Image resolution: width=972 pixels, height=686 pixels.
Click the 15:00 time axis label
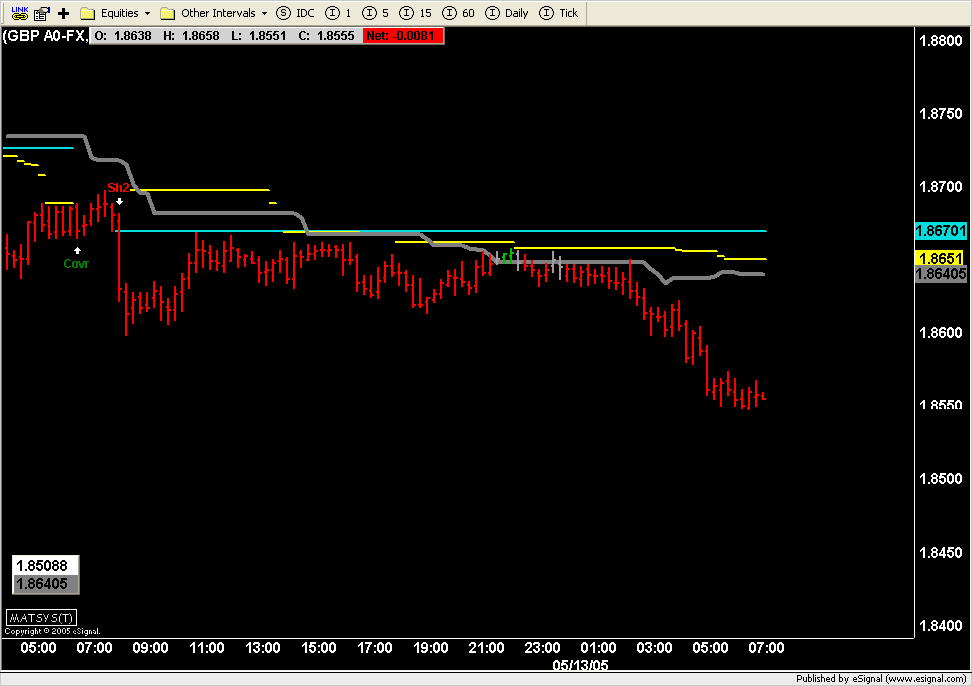coord(319,648)
